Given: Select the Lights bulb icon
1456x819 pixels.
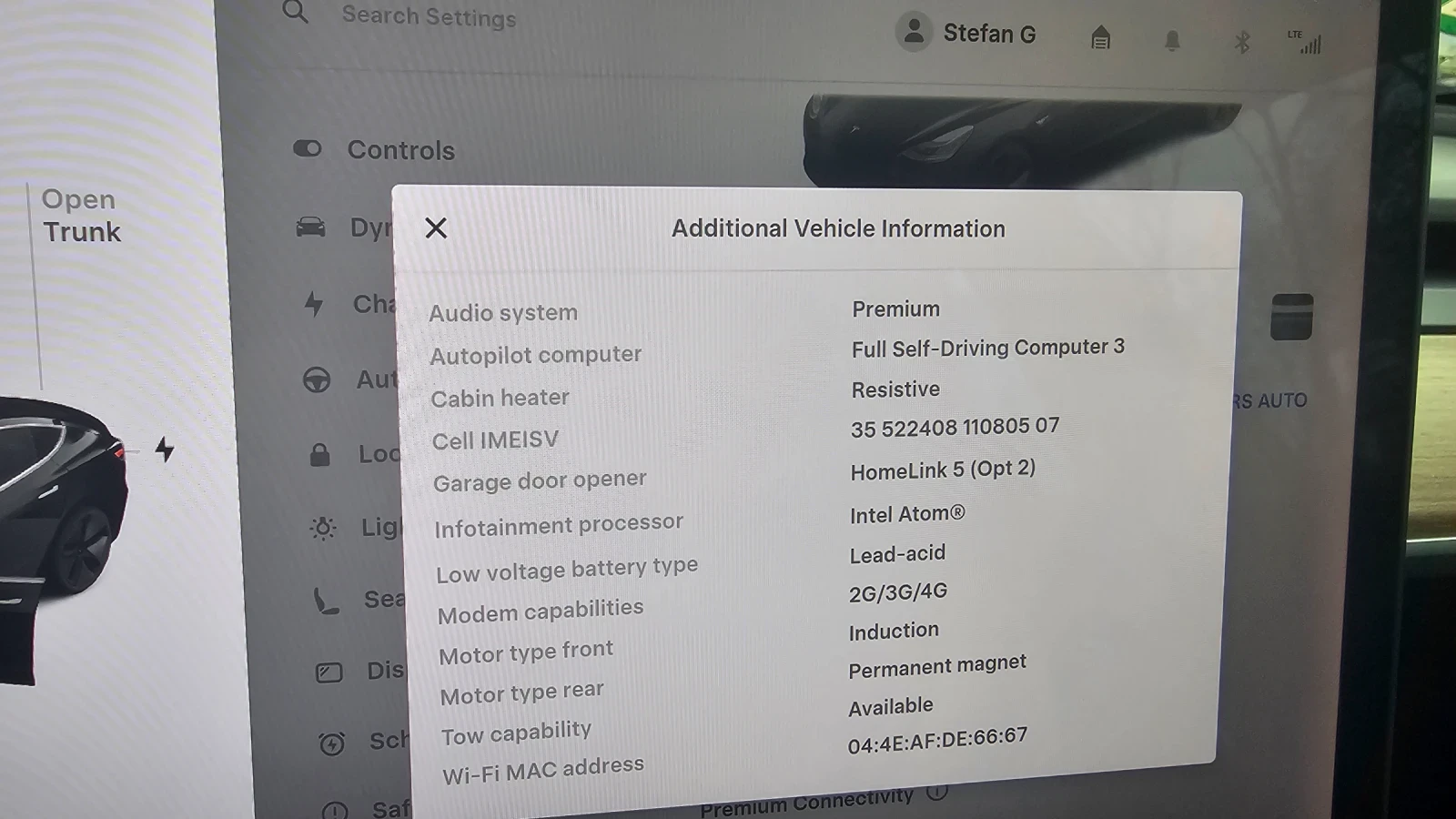Looking at the screenshot, I should [x=322, y=528].
